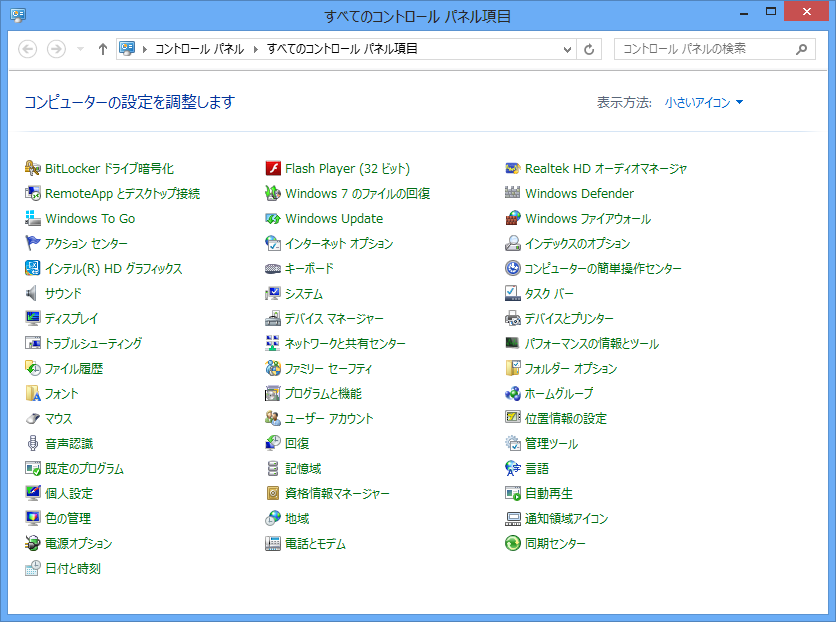Viewport: 836px width, 622px height.
Task: Open the ユーザー アカウント icon
Action: tap(273, 418)
